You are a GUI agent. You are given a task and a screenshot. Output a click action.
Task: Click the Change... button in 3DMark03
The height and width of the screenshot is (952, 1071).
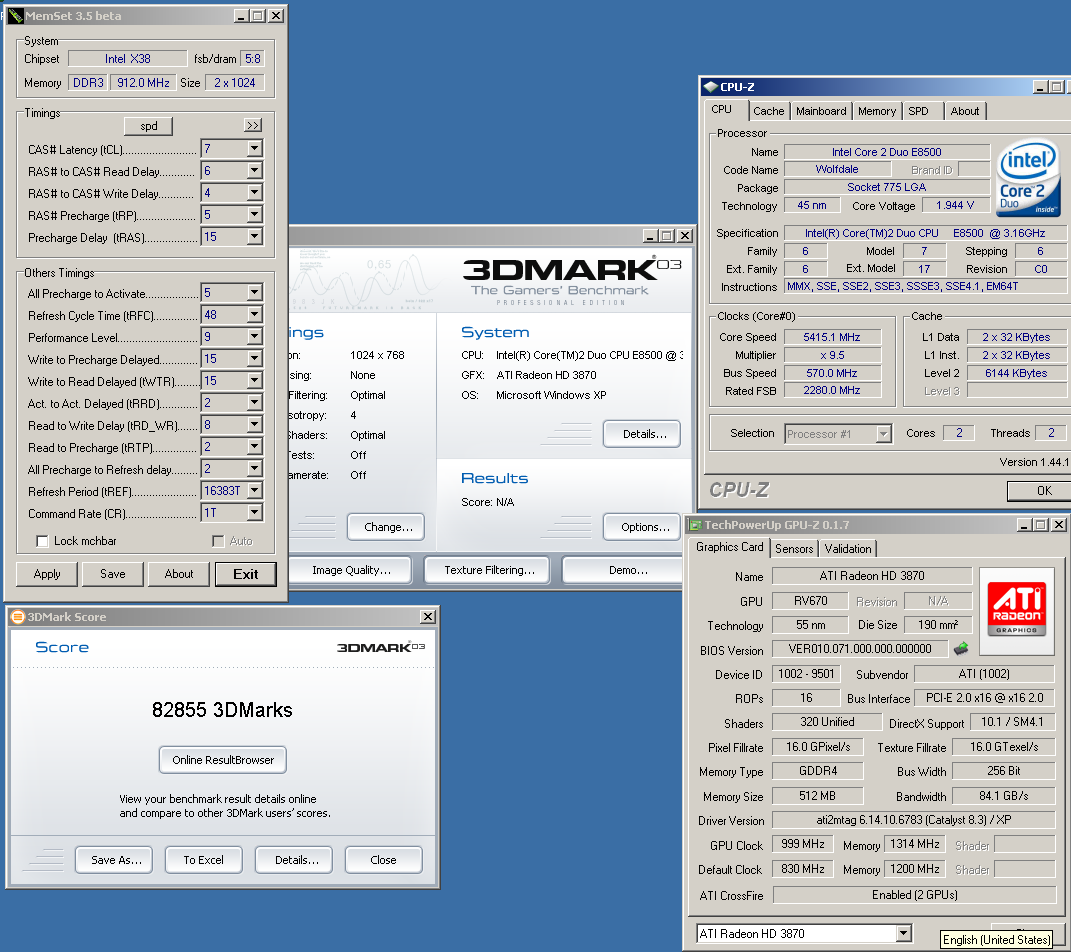point(386,527)
